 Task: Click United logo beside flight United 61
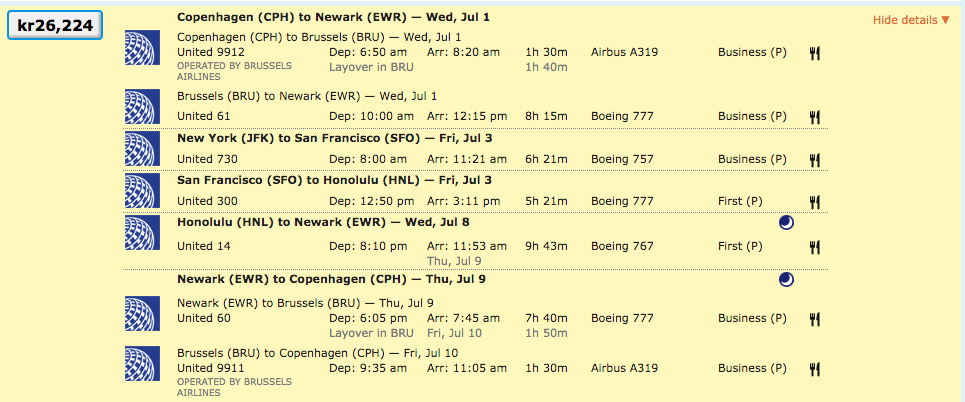click(139, 107)
